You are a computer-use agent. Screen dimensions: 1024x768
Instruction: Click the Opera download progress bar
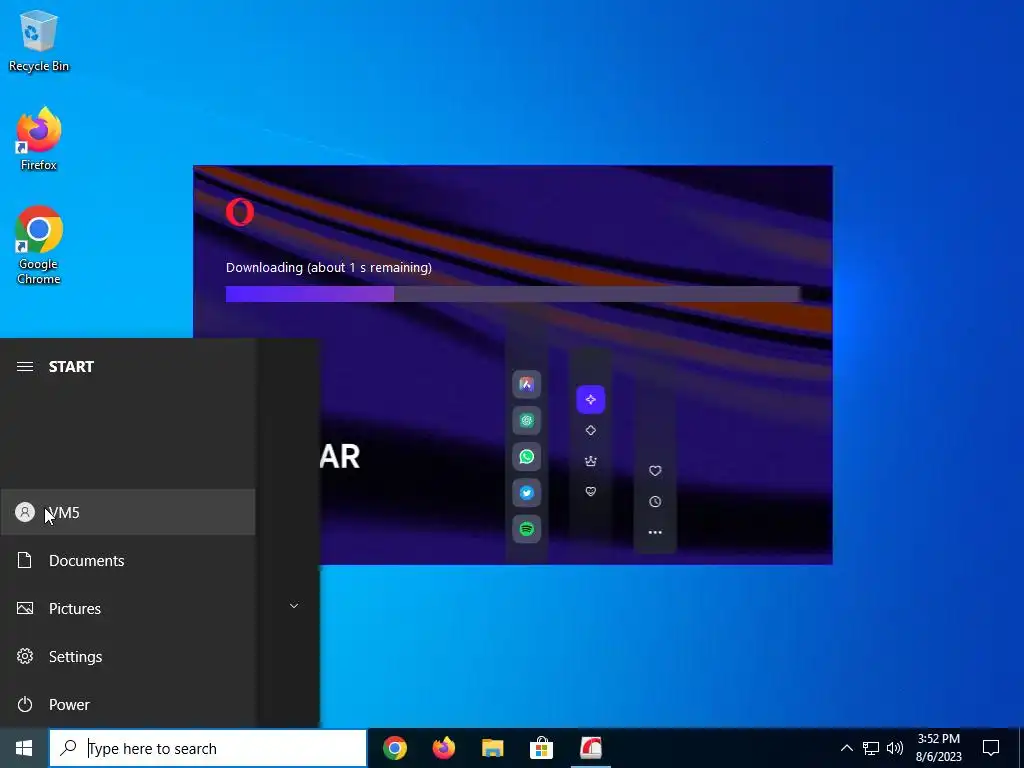point(513,294)
